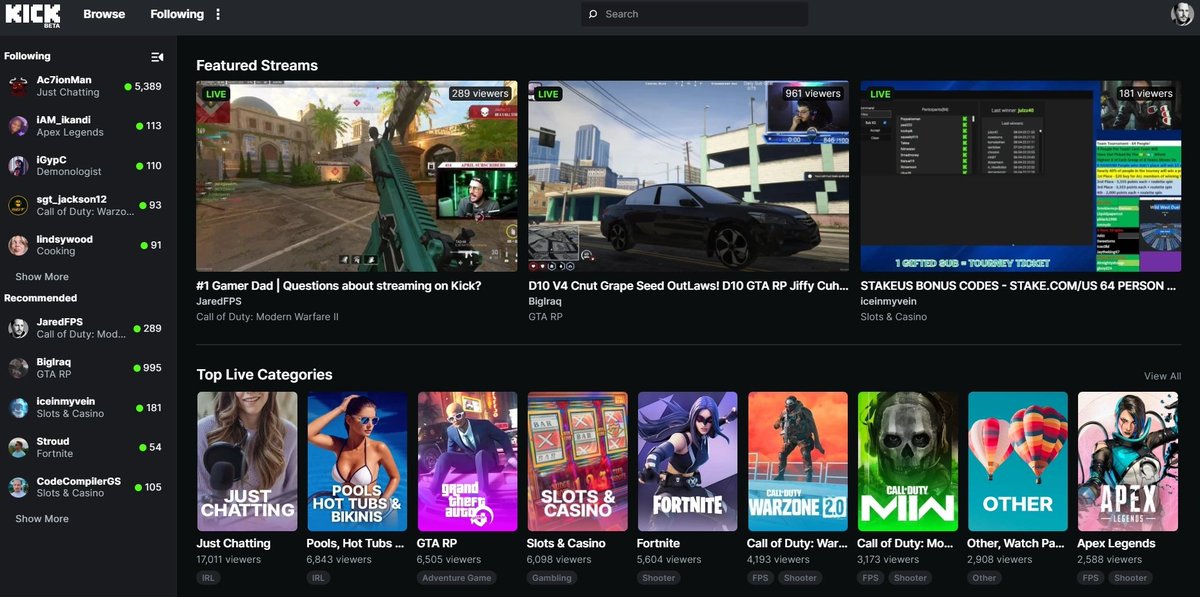Click iGypC's avatar in sidebar

click(18, 166)
